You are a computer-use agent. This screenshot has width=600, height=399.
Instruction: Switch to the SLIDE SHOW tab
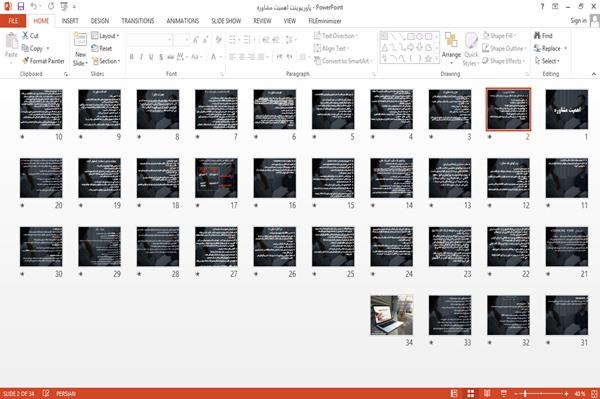point(226,21)
